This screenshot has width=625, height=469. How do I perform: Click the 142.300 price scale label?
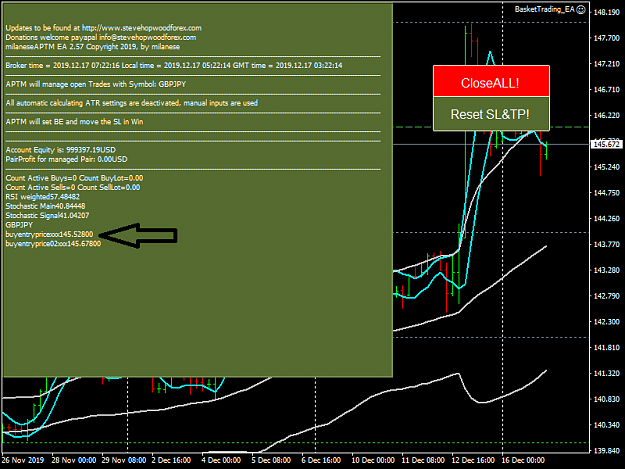pyautogui.click(x=606, y=322)
